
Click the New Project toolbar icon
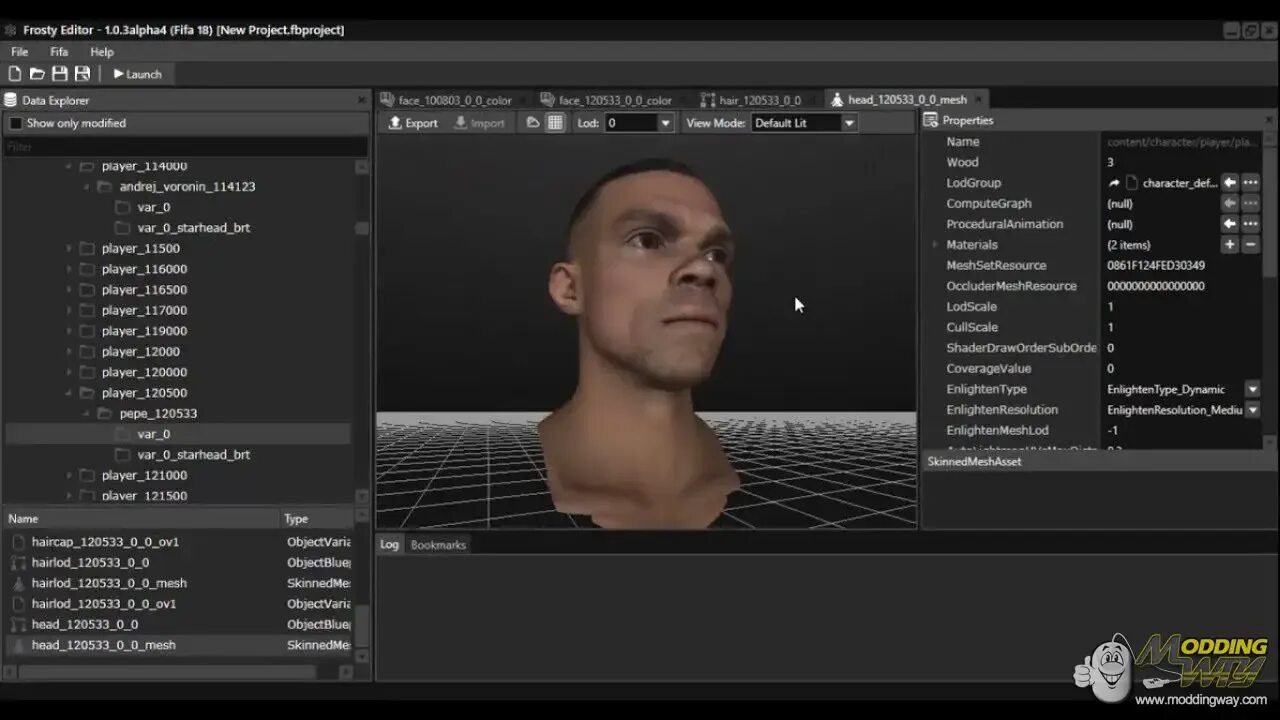15,74
